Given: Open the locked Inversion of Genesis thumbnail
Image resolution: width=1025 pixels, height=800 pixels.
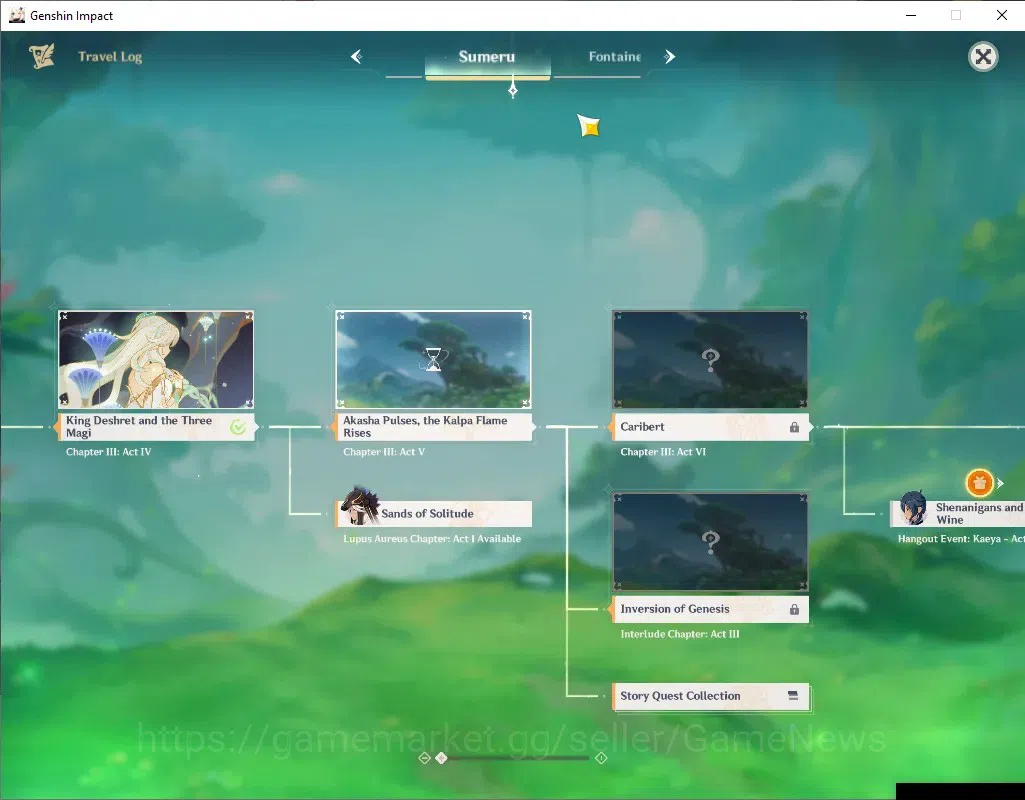Looking at the screenshot, I should point(710,542).
